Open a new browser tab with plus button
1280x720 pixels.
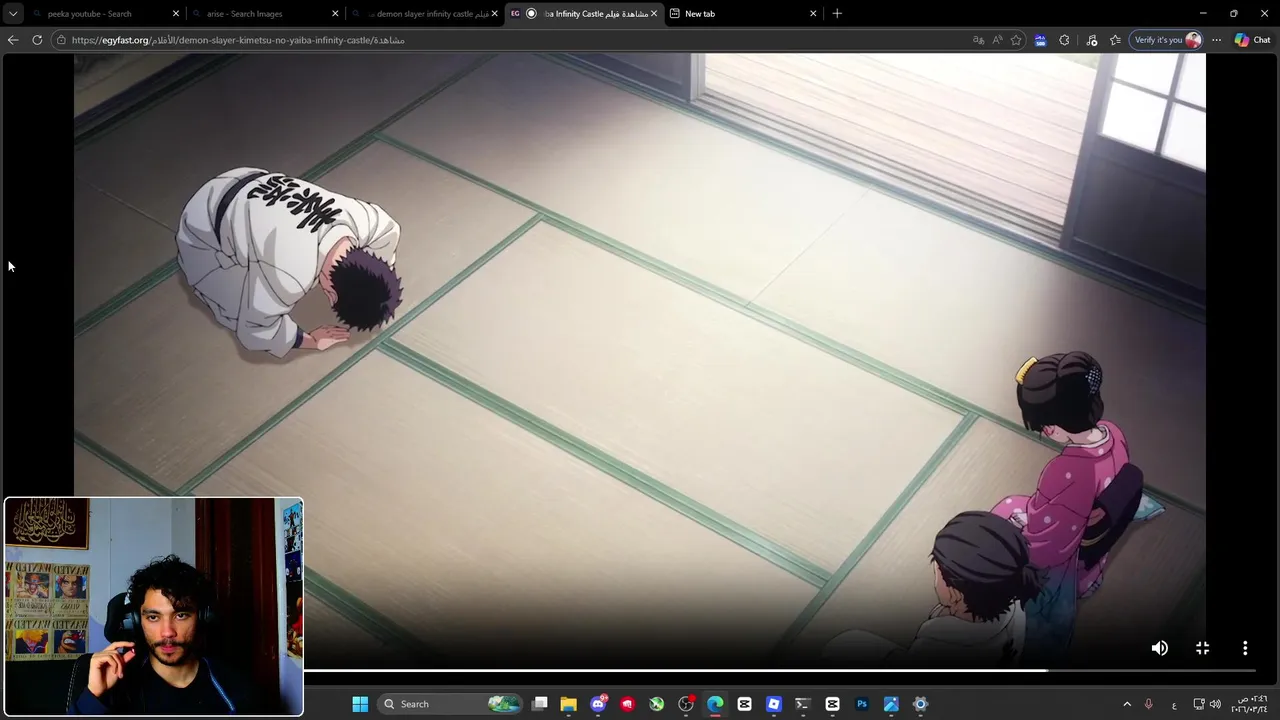(837, 14)
